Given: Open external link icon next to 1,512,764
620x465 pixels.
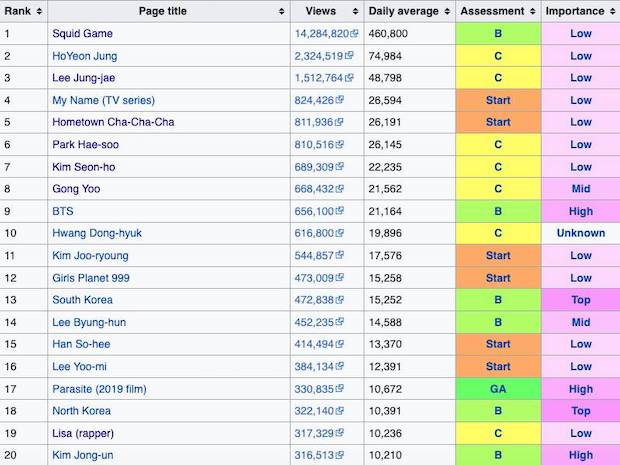Looking at the screenshot, I should pyautogui.click(x=349, y=78).
